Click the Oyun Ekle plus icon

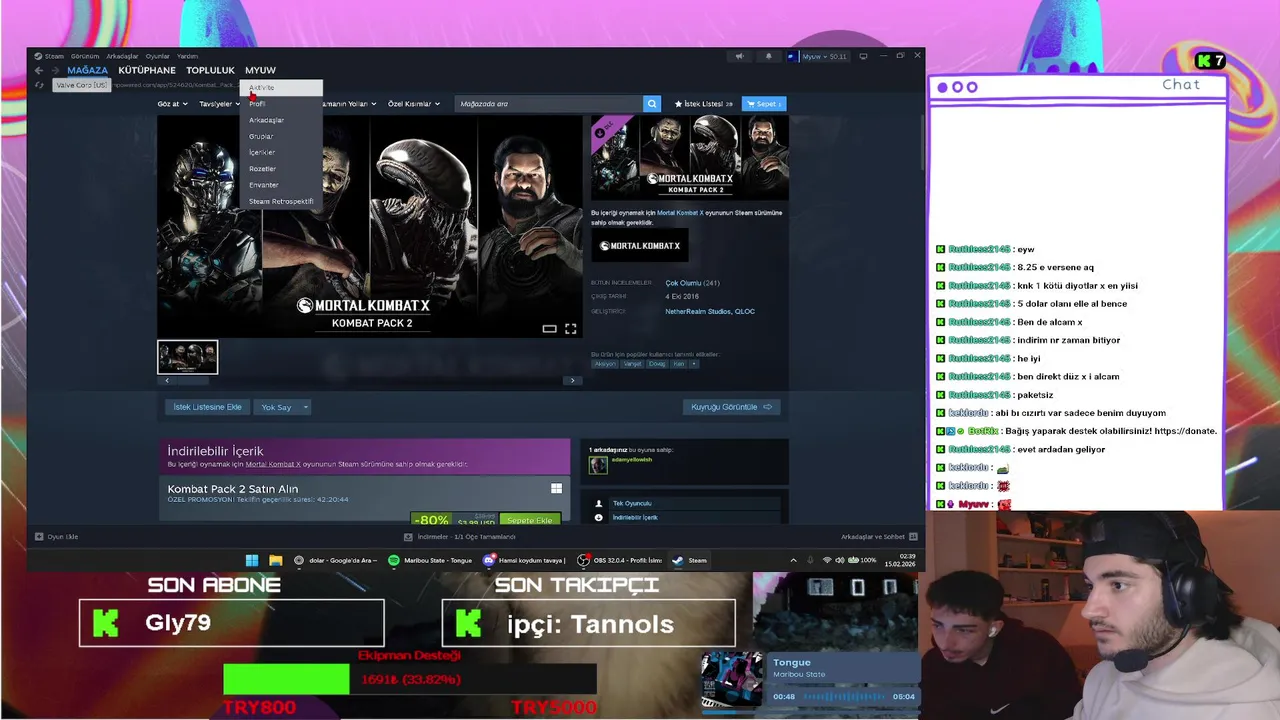coord(39,537)
